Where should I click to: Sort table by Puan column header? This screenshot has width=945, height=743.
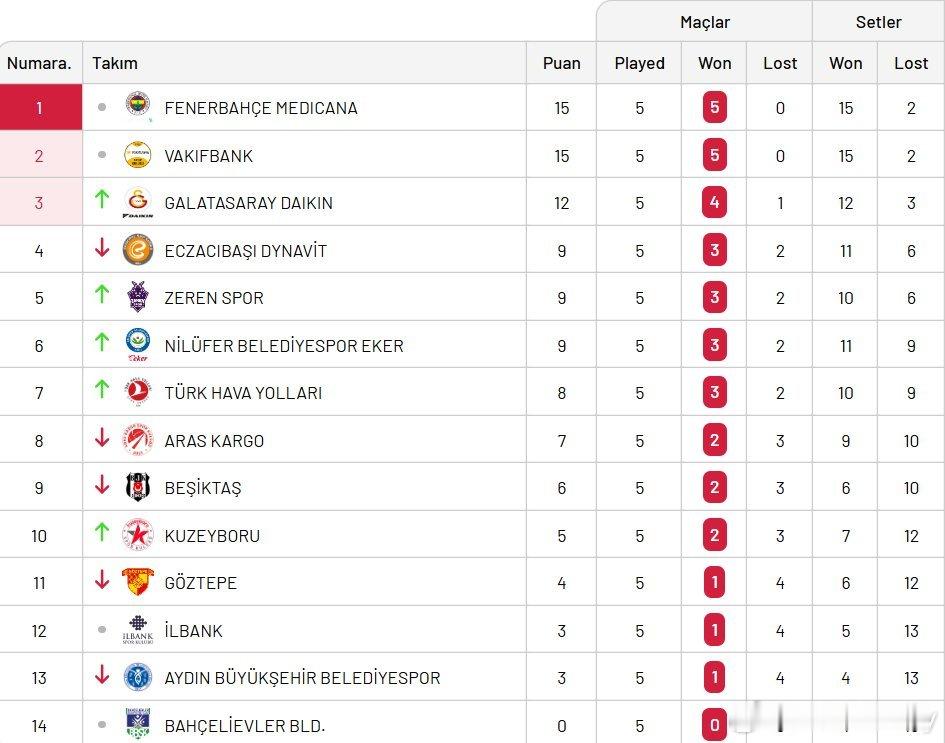[561, 63]
